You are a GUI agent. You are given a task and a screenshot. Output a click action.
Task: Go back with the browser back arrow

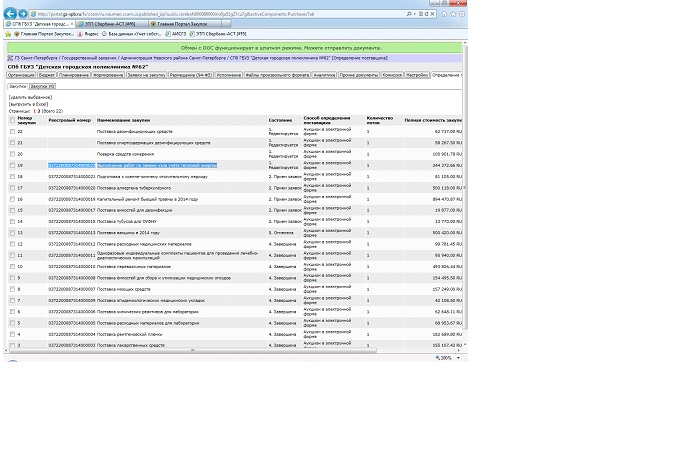pyautogui.click(x=10, y=14)
